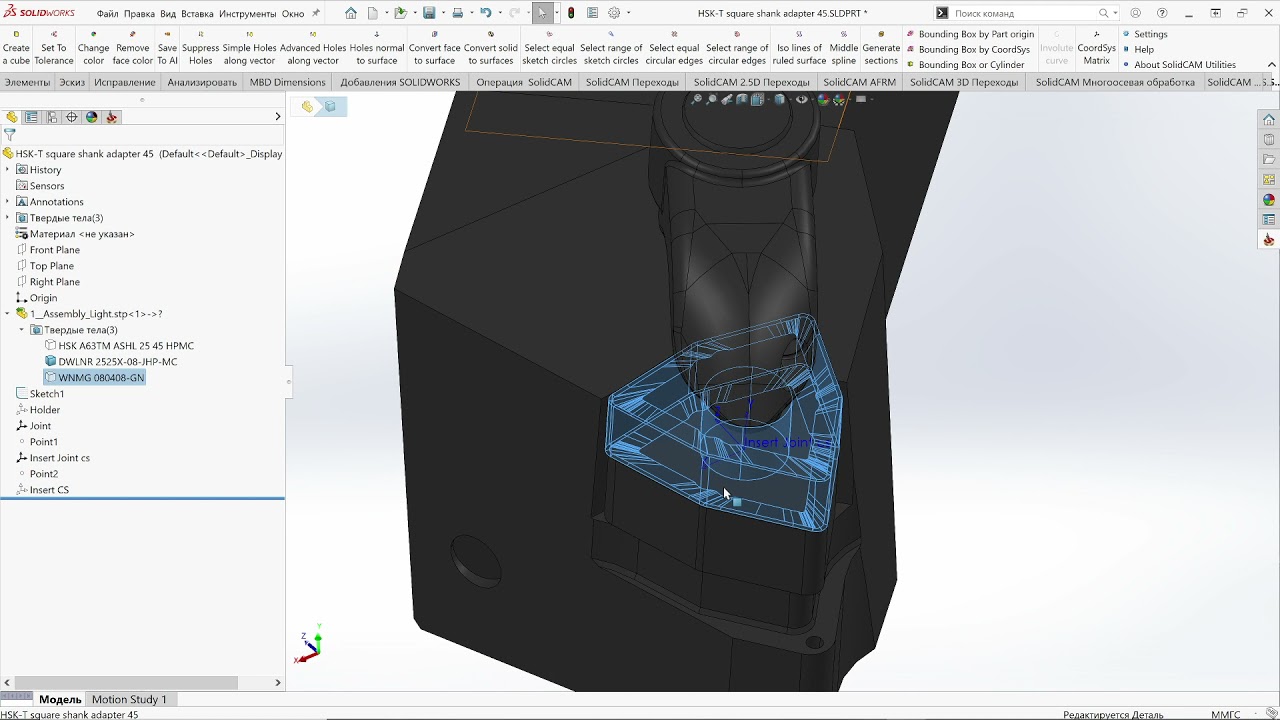Click Select range of sketch circles
The height and width of the screenshot is (720, 1280).
point(611,47)
